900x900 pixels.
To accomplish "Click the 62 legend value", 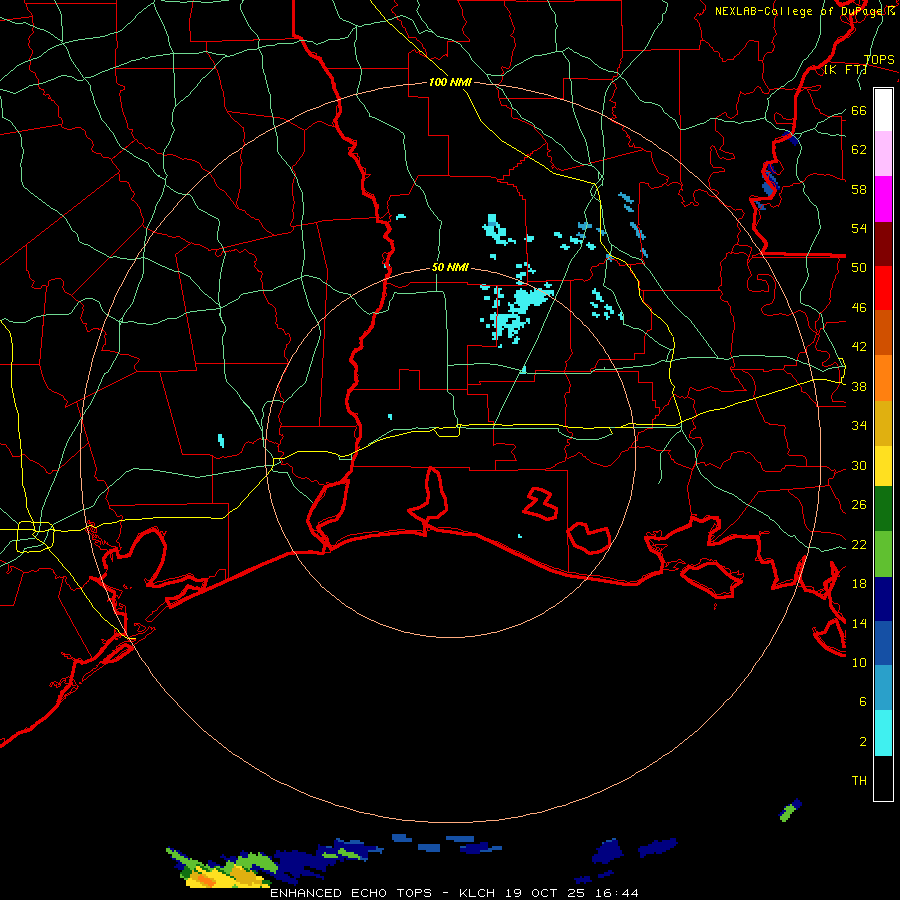I will point(859,149).
